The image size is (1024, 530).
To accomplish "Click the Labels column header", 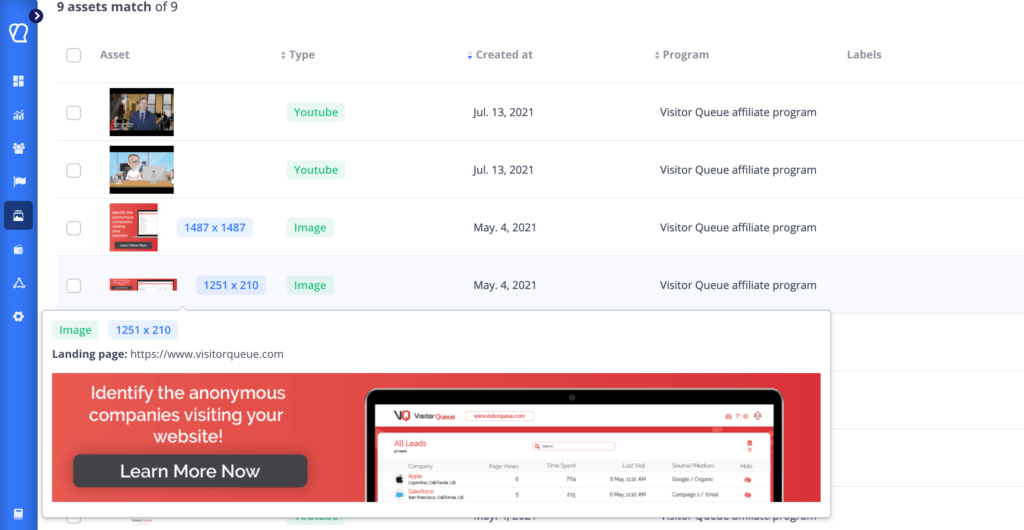I will pos(864,55).
